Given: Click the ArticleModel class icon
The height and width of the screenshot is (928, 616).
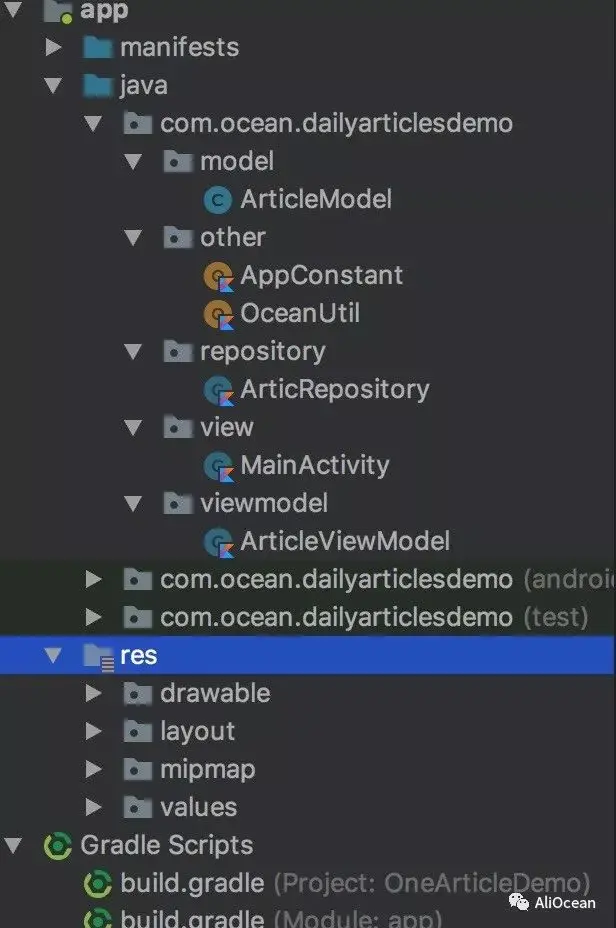Looking at the screenshot, I should [217, 200].
